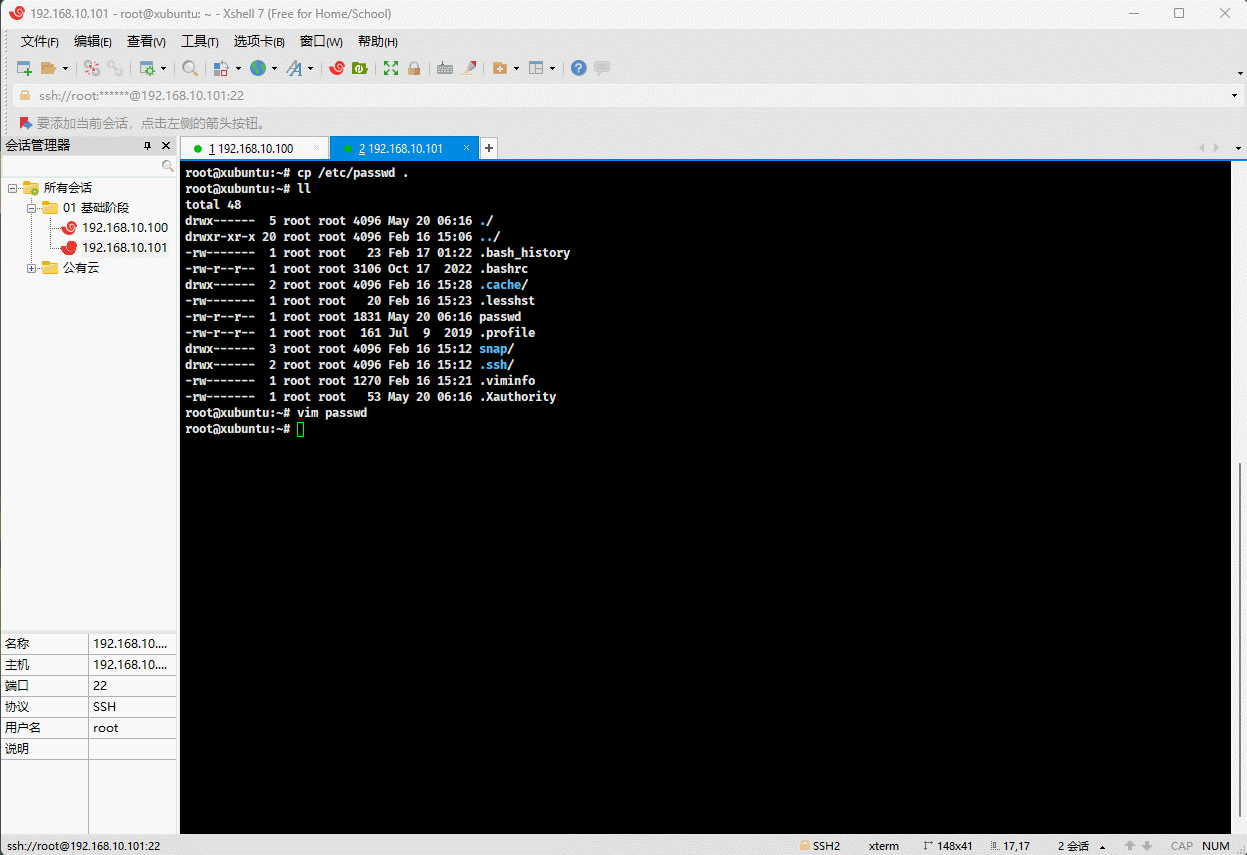Collapse the 所有会话 tree node

tap(13, 188)
